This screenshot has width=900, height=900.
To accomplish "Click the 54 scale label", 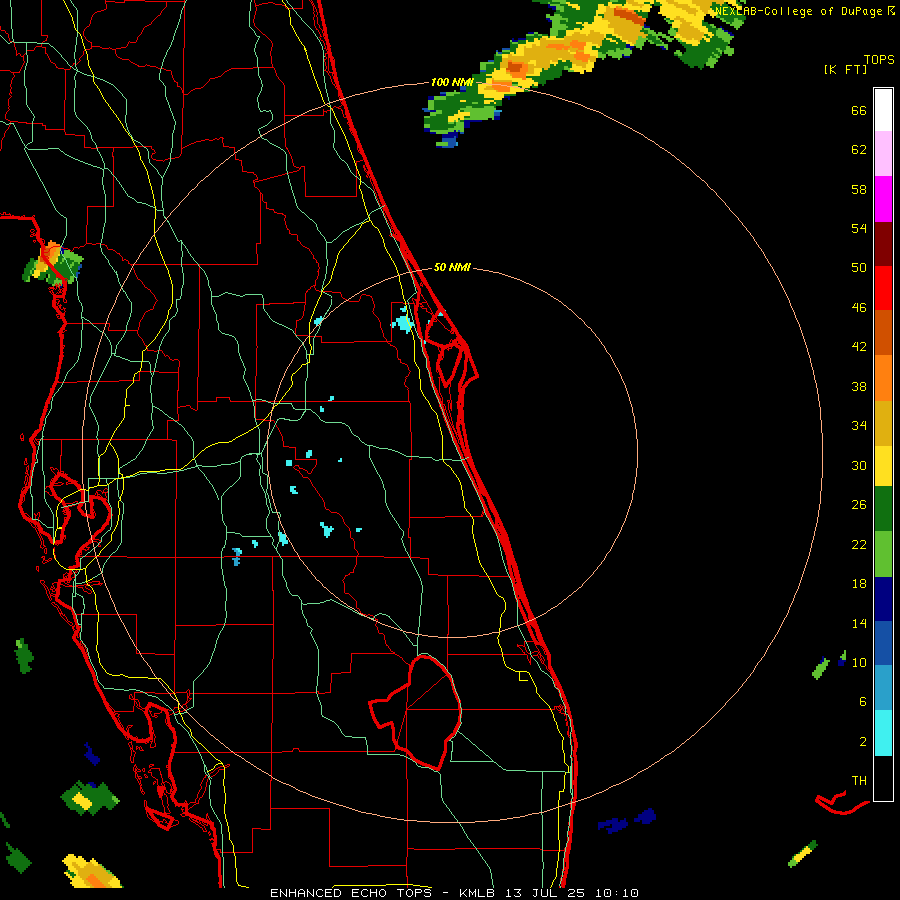I will coord(859,228).
